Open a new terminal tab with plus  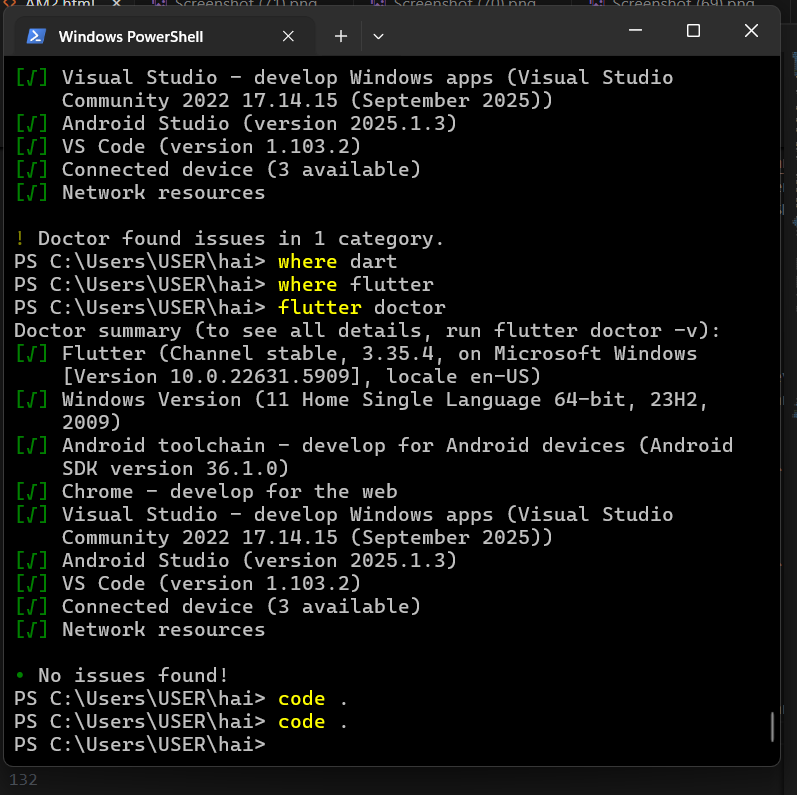[341, 36]
